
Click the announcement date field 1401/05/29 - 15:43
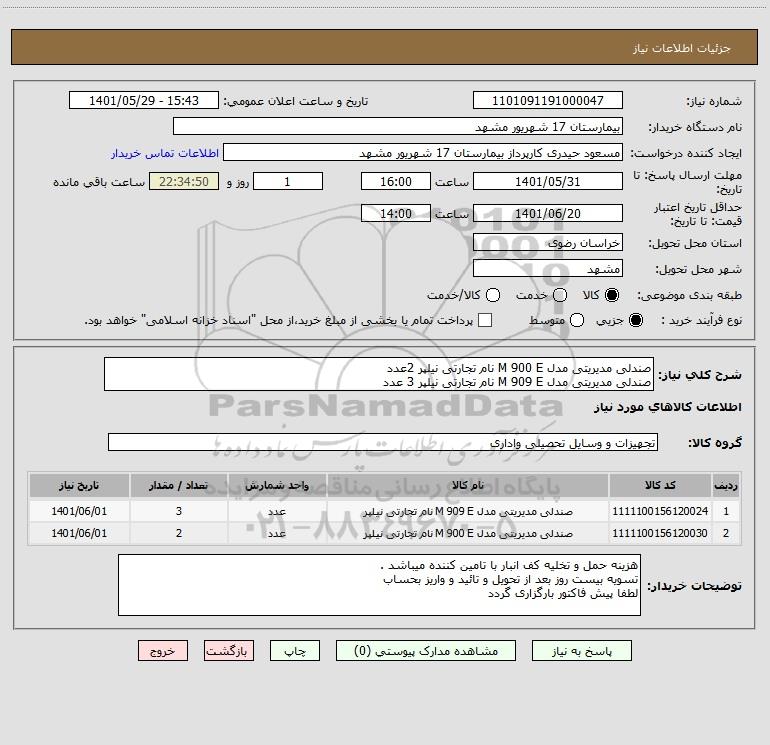click(x=144, y=100)
